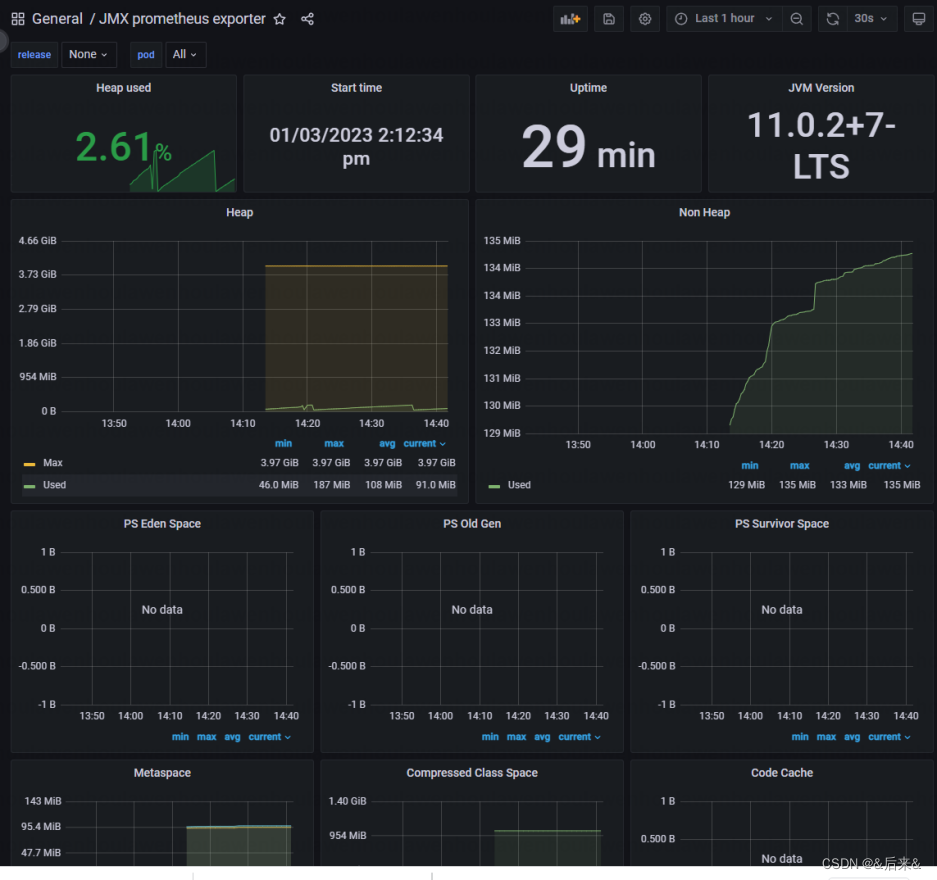Open the General folder breadcrumb

[57, 19]
